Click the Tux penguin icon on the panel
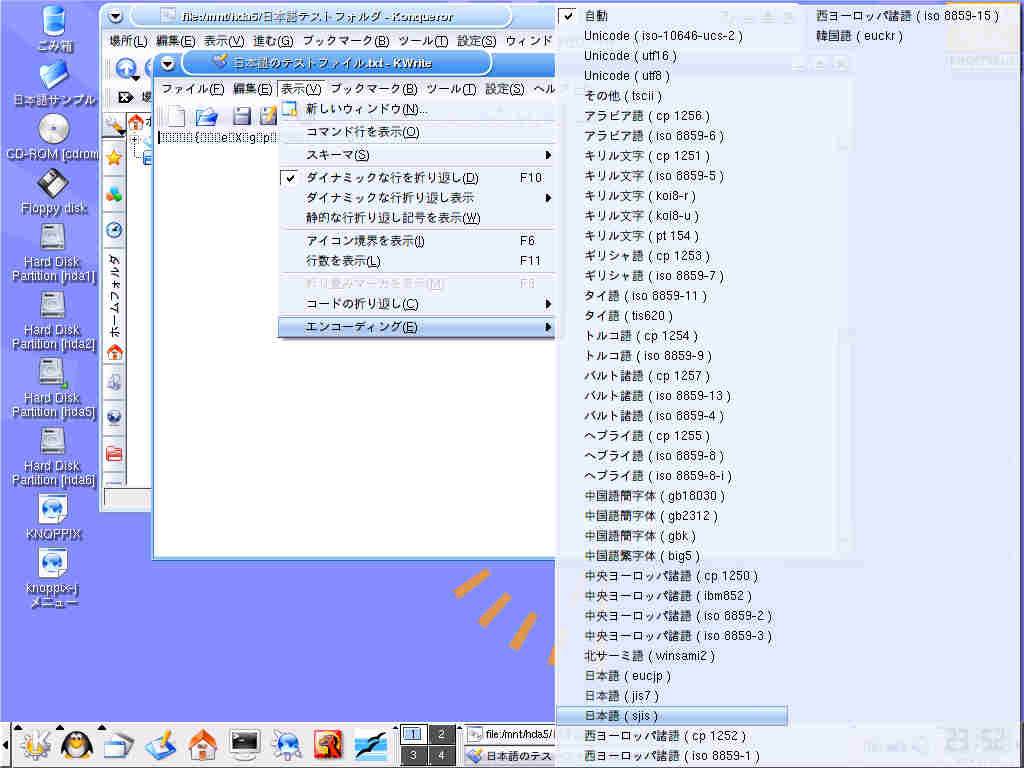The height and width of the screenshot is (768, 1024). (77, 744)
